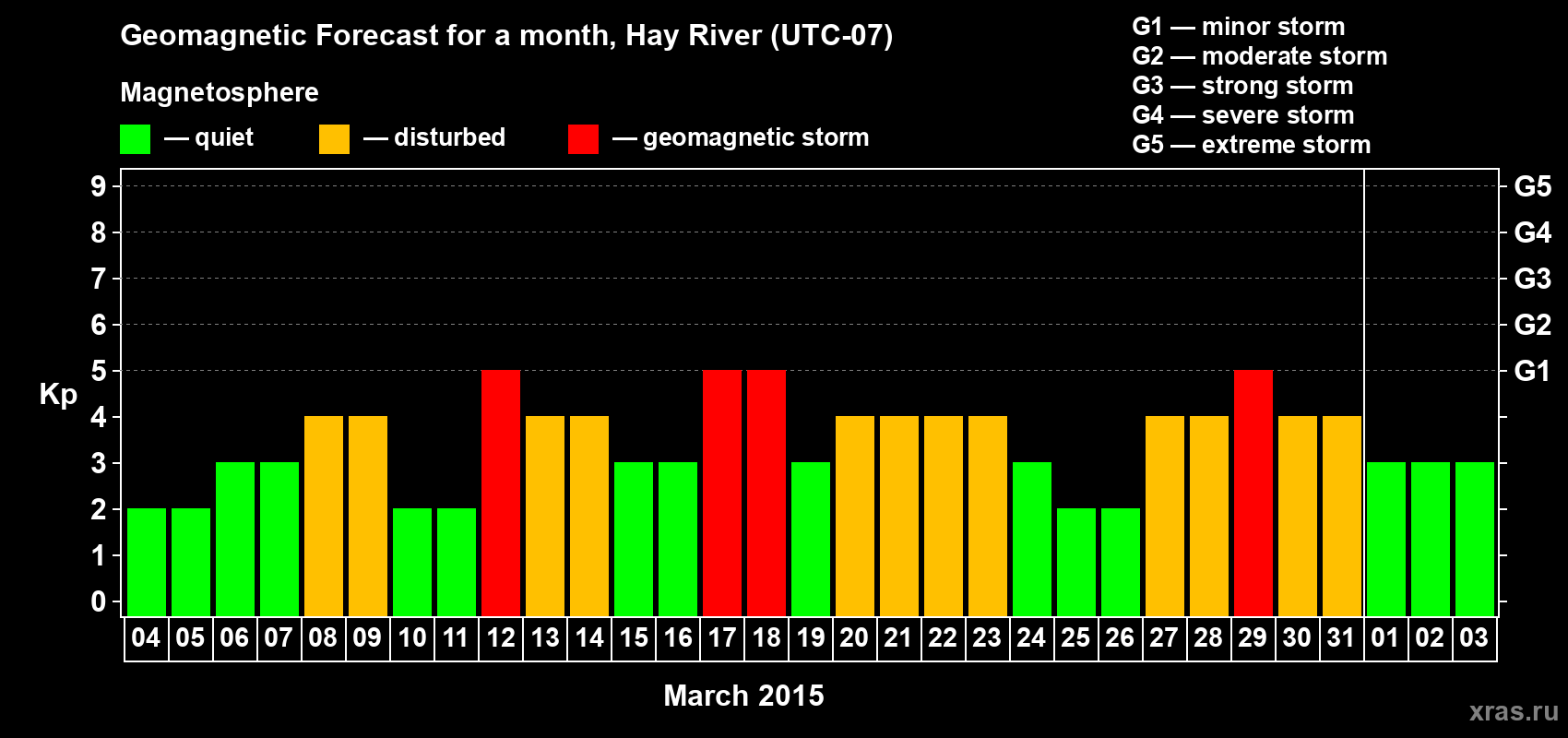Screen dimensions: 1568x738
Task: Click date label 23 on the axis
Action: 987,637
